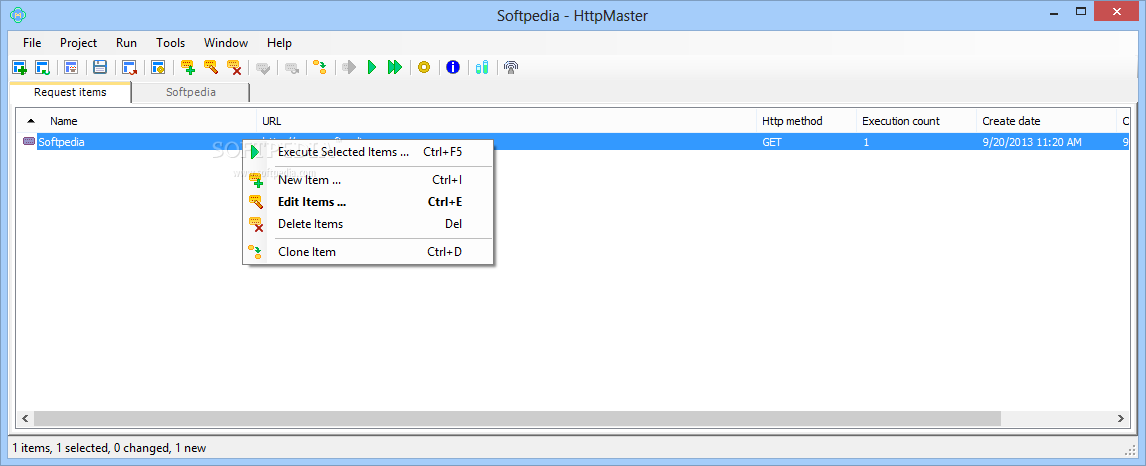
Task: Click the antenna signal toolbar icon
Action: pyautogui.click(x=511, y=67)
